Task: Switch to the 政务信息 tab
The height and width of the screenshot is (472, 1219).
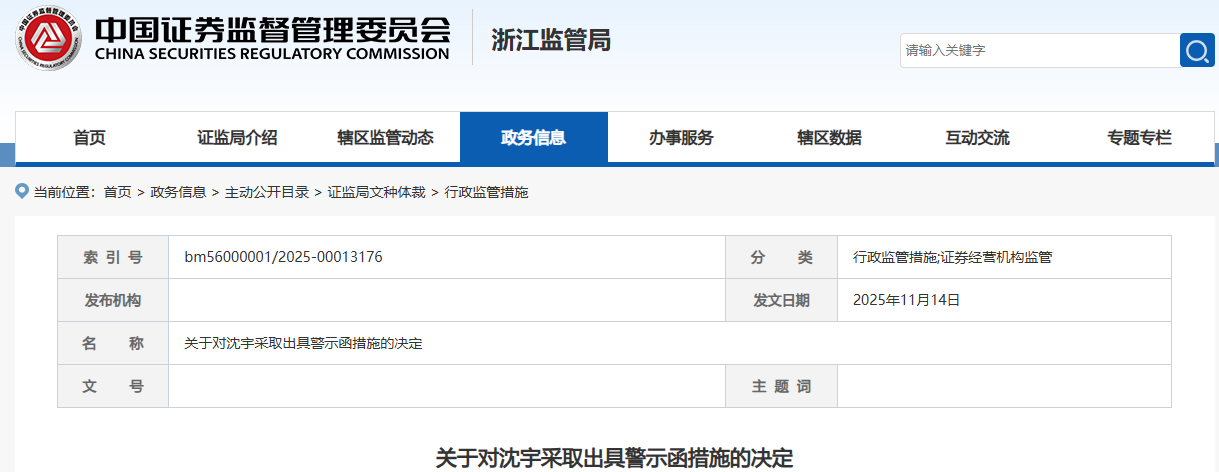Action: [533, 138]
